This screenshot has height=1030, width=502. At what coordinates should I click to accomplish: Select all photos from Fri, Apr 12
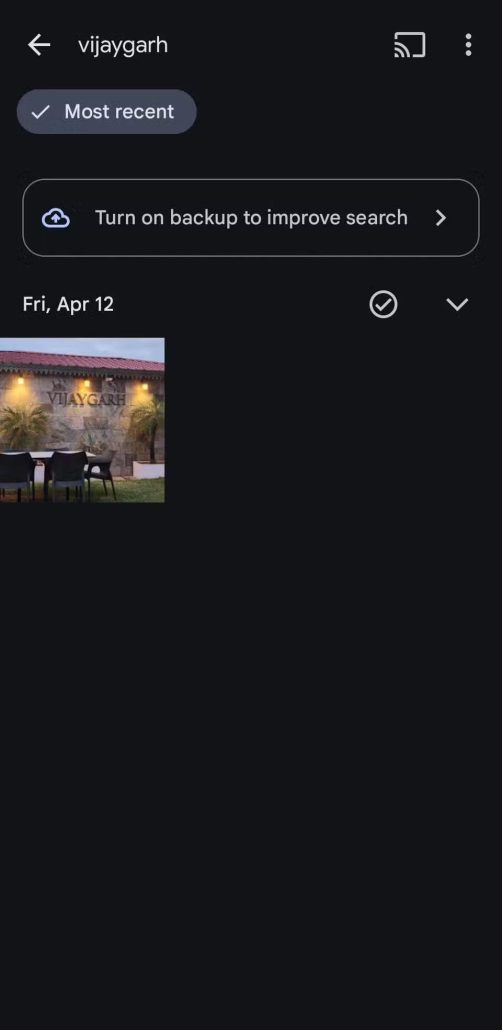(383, 305)
